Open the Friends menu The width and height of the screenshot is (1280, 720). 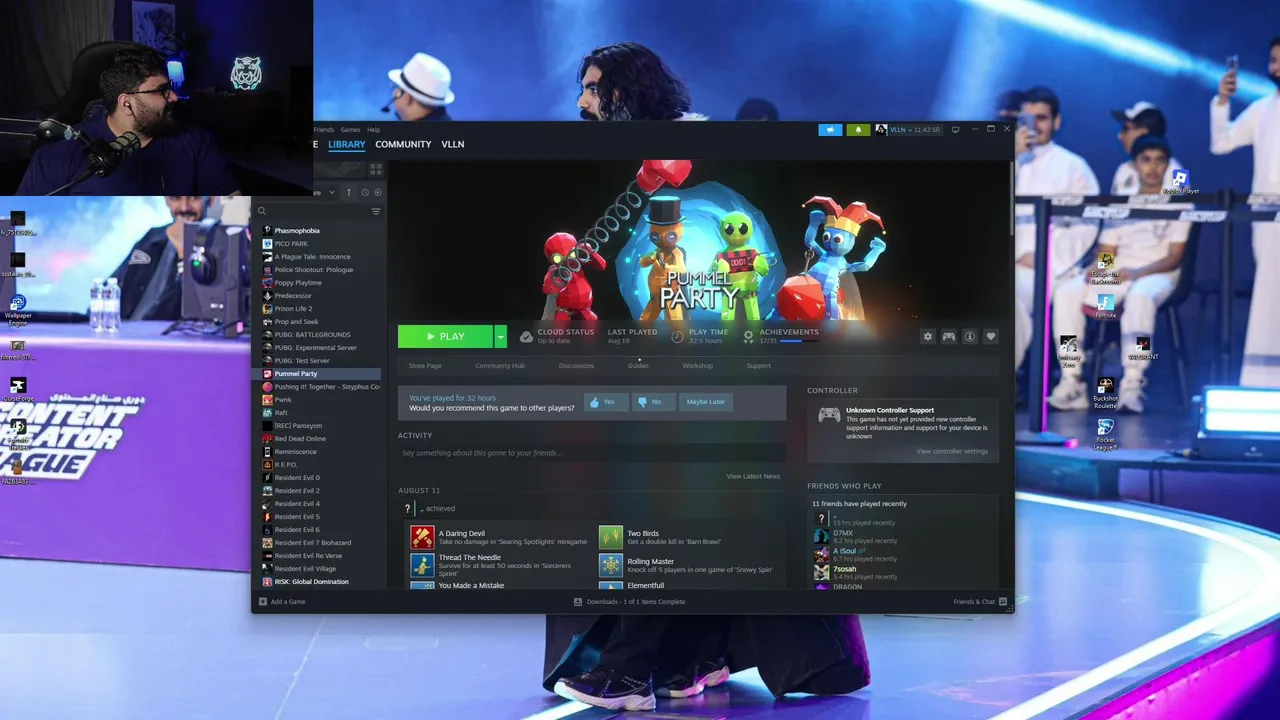[324, 130]
